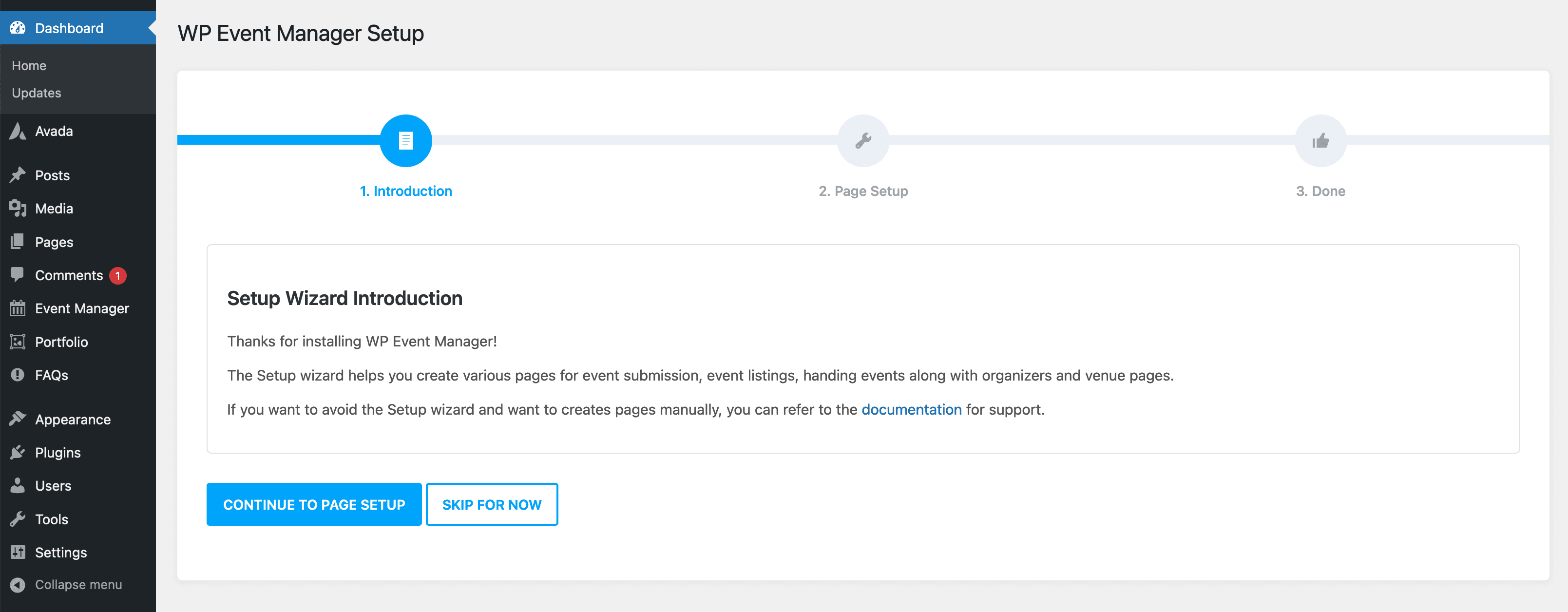Open the Tools menu
This screenshot has width=1568, height=612.
[x=78, y=519]
